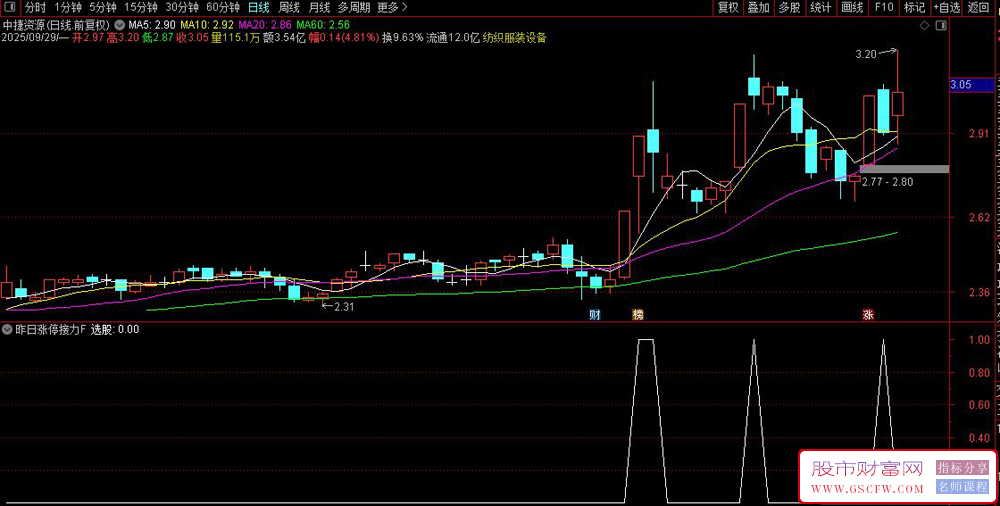Click the 指标分享 link in the banner
This screenshot has height=506, width=1000.
coord(962,467)
